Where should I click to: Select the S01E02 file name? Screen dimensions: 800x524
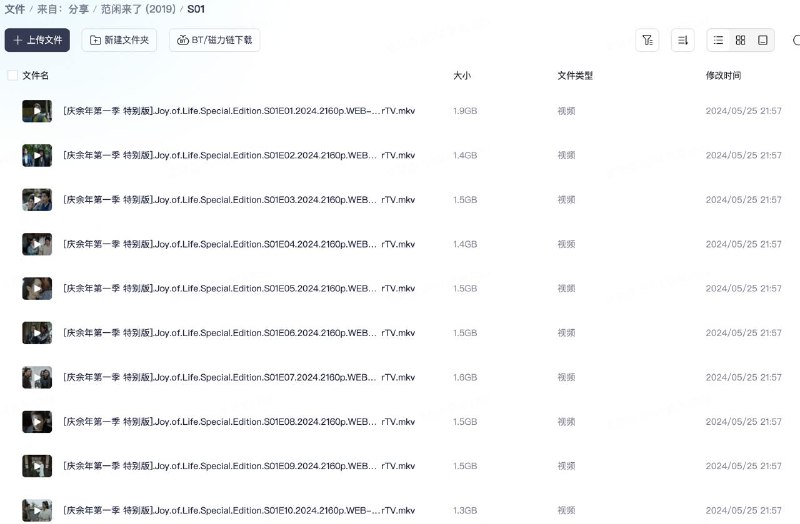[239, 155]
